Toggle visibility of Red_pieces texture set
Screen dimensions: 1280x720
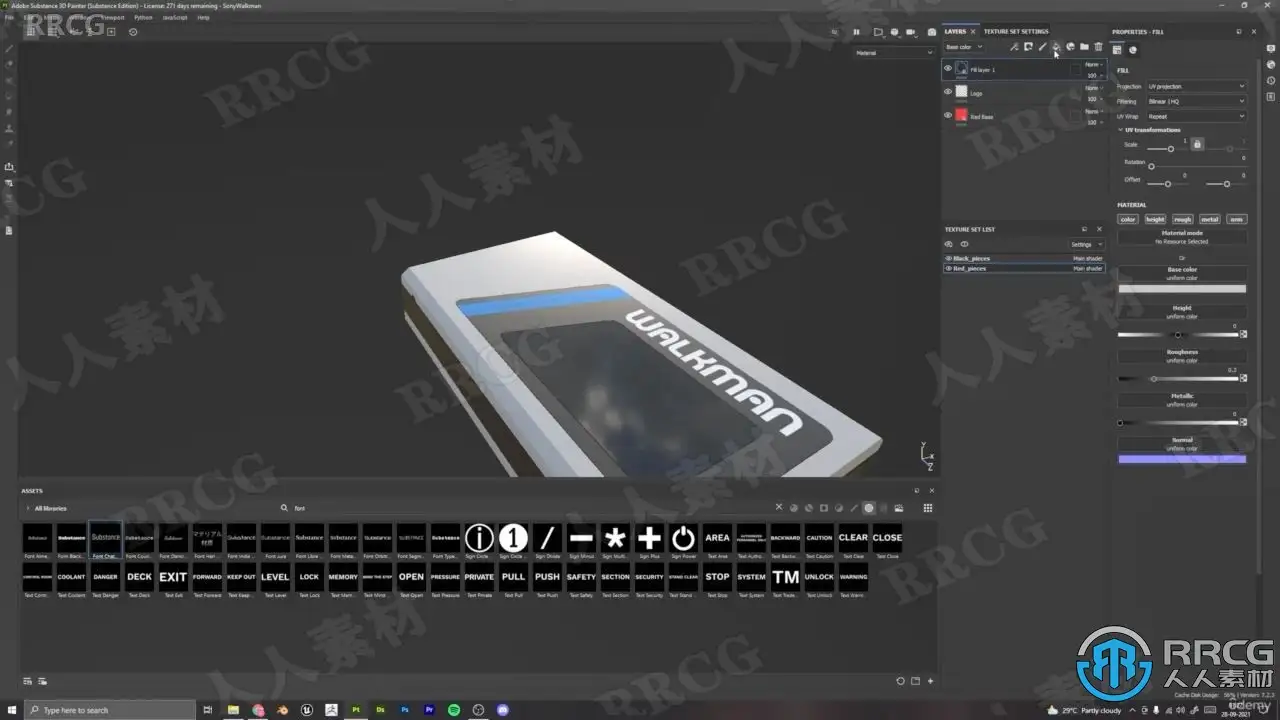(949, 268)
